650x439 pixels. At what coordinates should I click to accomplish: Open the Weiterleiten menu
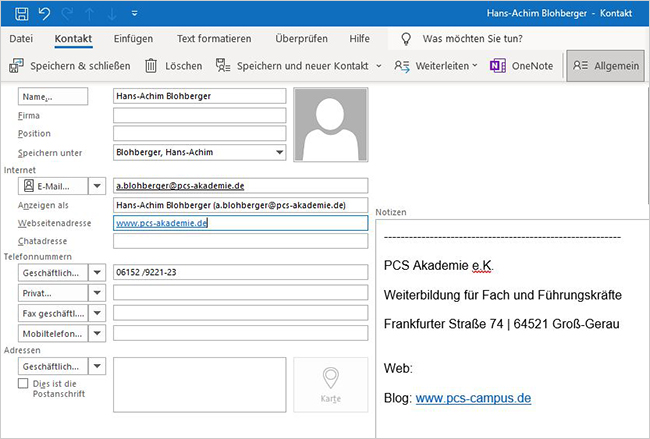point(436,66)
